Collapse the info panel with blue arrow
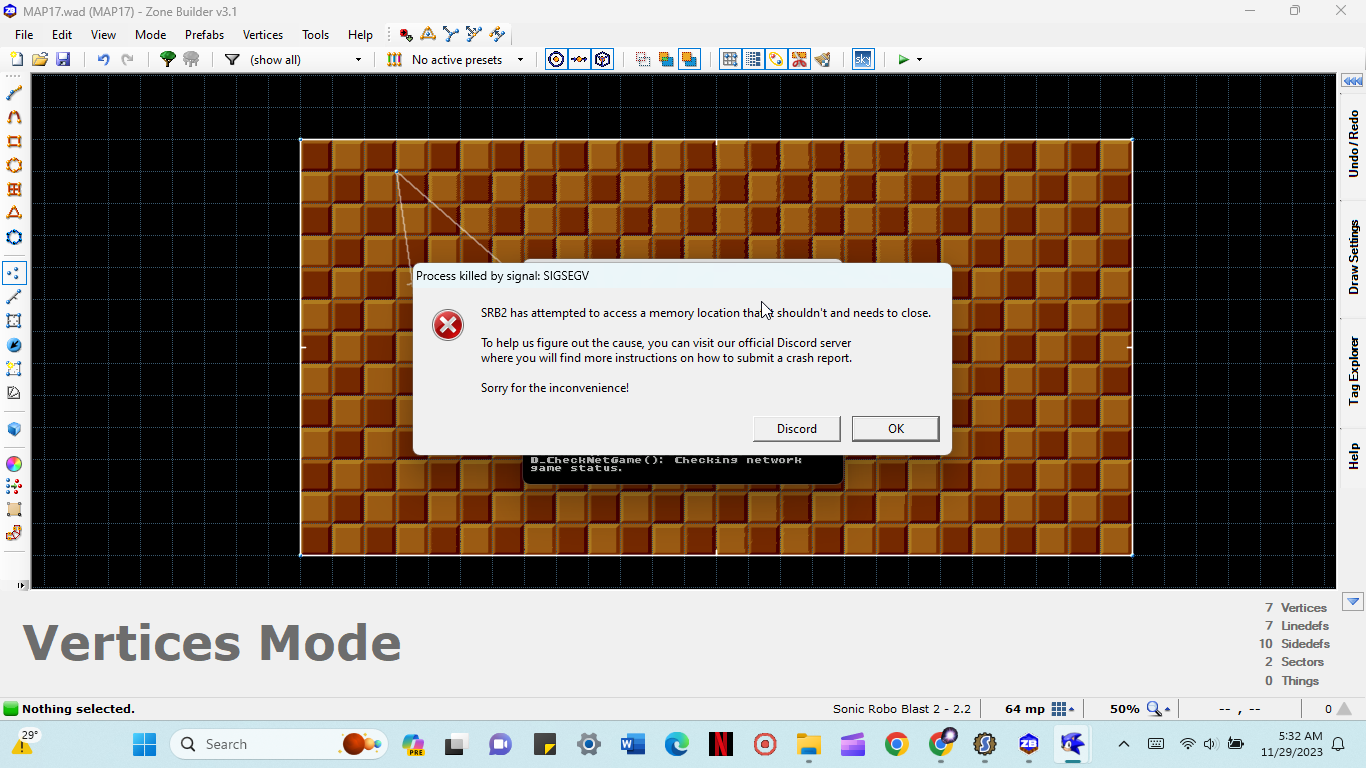 1353,602
